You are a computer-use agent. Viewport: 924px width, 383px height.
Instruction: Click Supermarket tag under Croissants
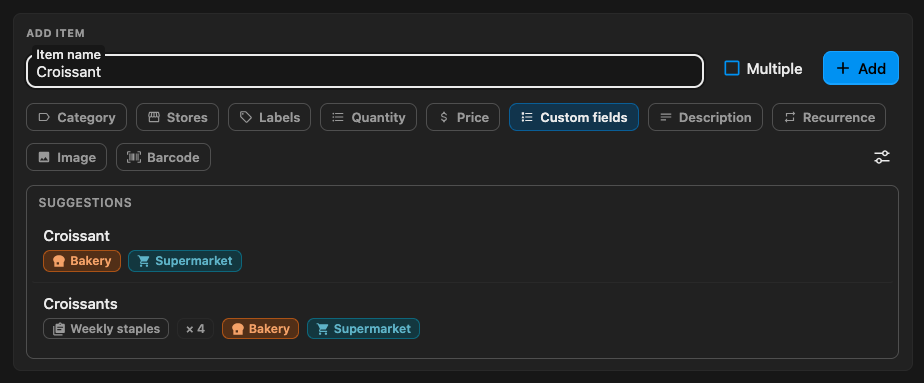364,329
